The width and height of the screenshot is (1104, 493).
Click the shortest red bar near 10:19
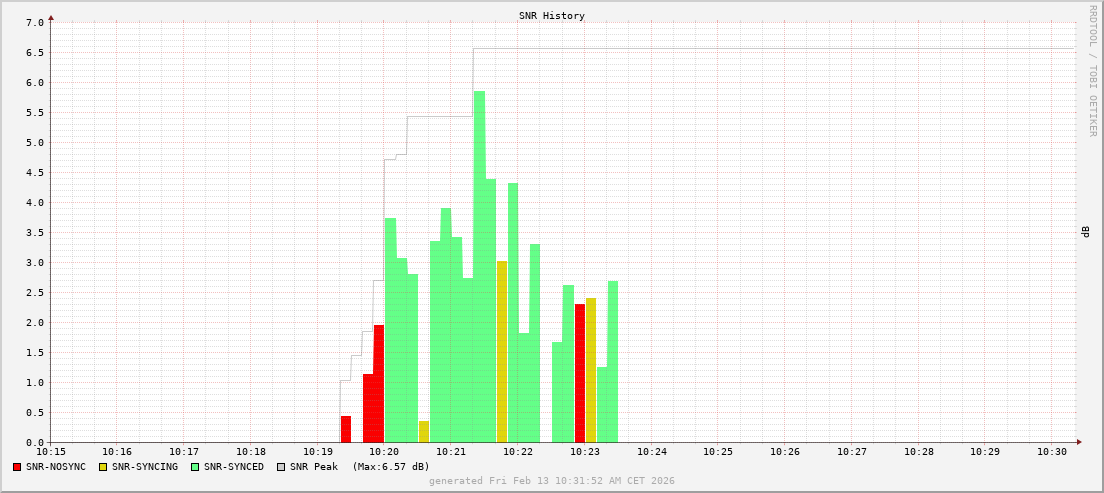coord(346,429)
